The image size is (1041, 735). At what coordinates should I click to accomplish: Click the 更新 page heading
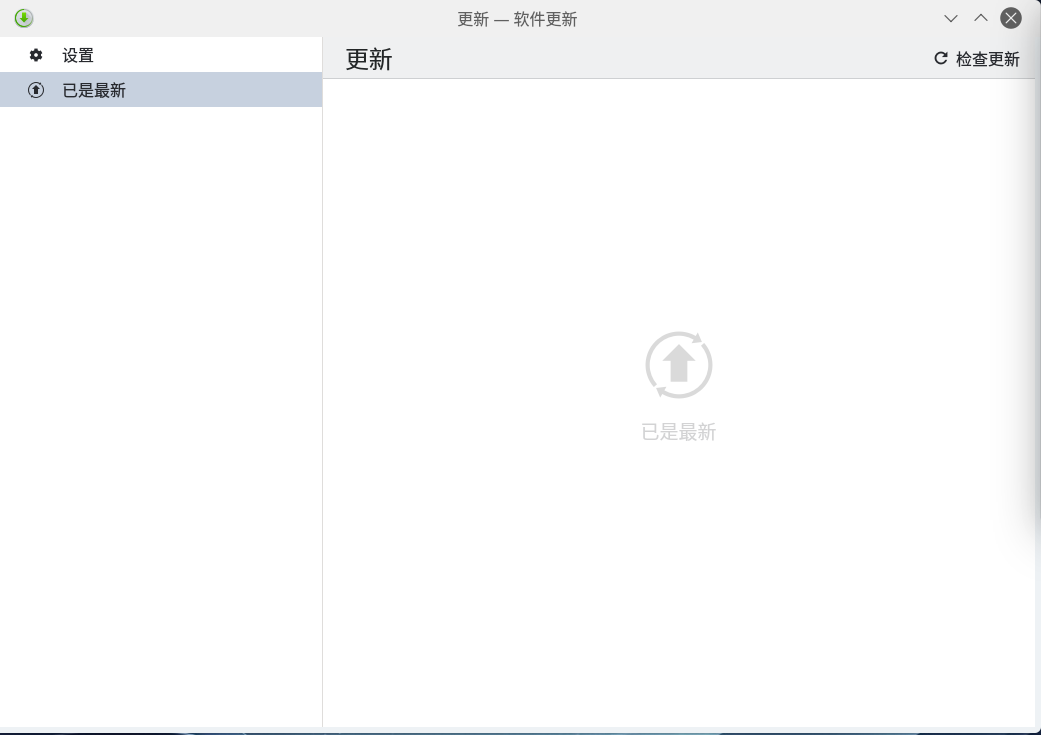(x=369, y=59)
